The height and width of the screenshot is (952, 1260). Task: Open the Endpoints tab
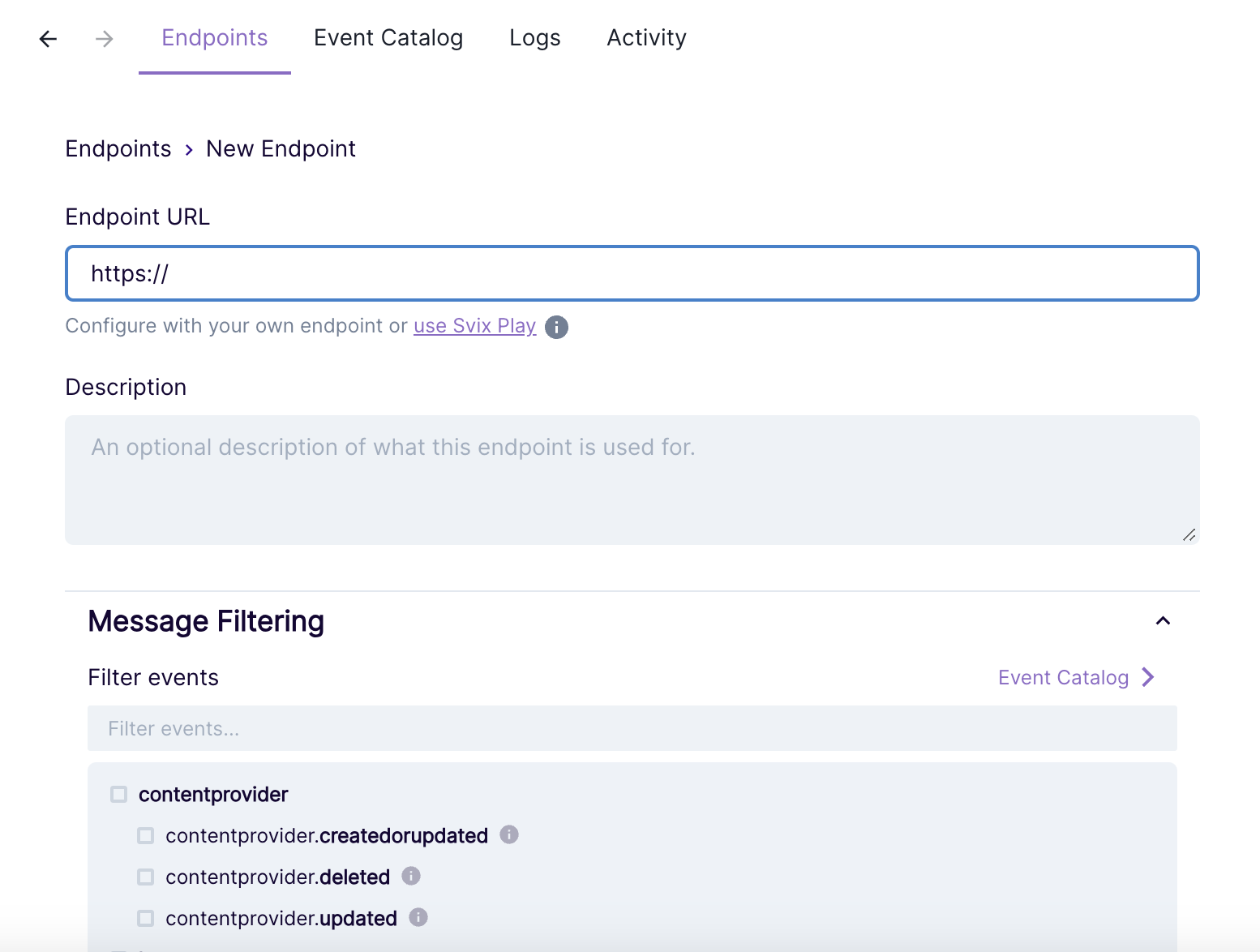pyautogui.click(x=215, y=38)
